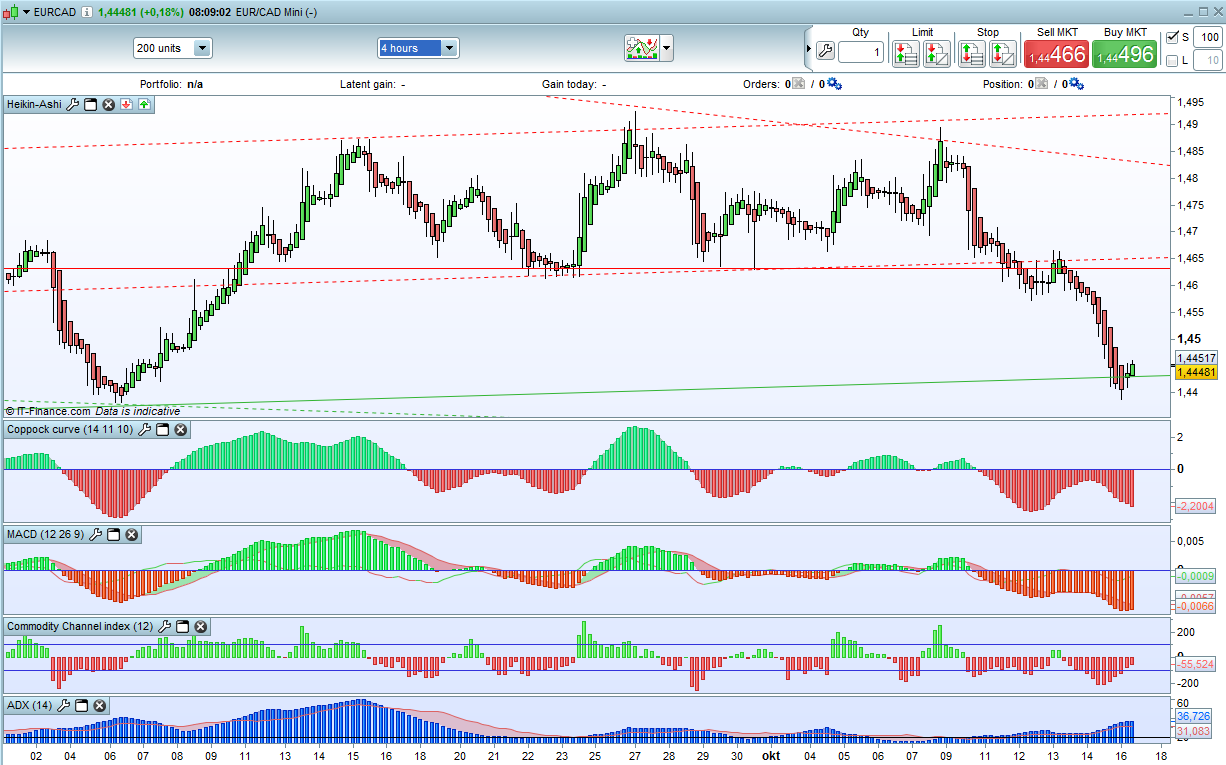This screenshot has height=765, width=1226.
Task: Click the candlestick icon in the title bar
Action: click(12, 12)
